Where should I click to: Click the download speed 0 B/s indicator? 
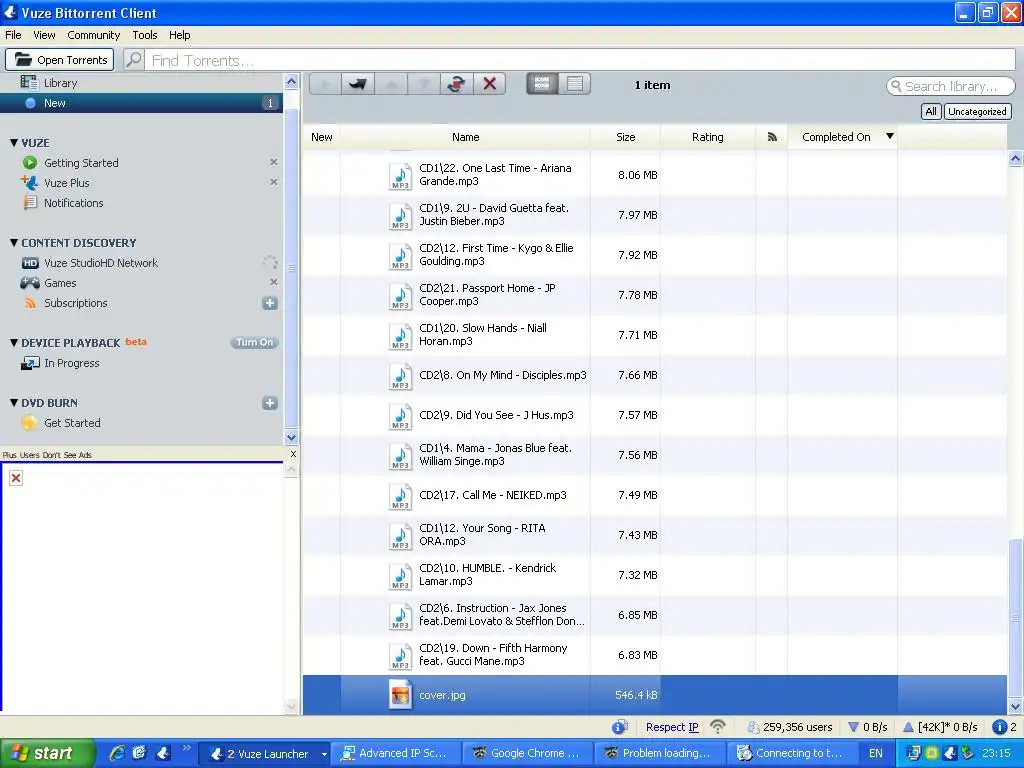[867, 727]
